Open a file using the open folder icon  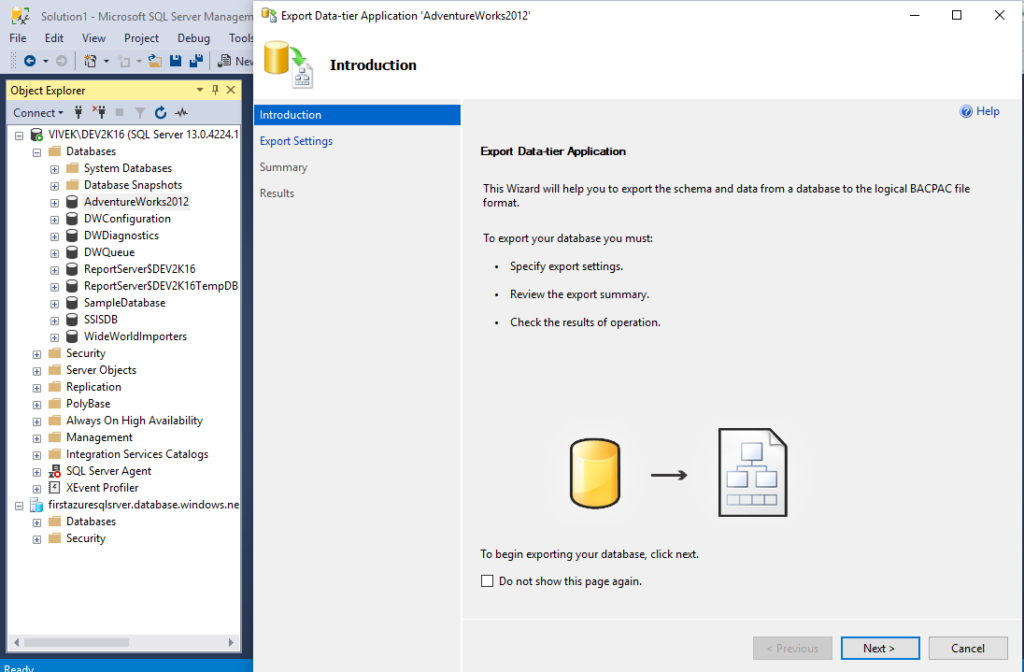click(153, 60)
